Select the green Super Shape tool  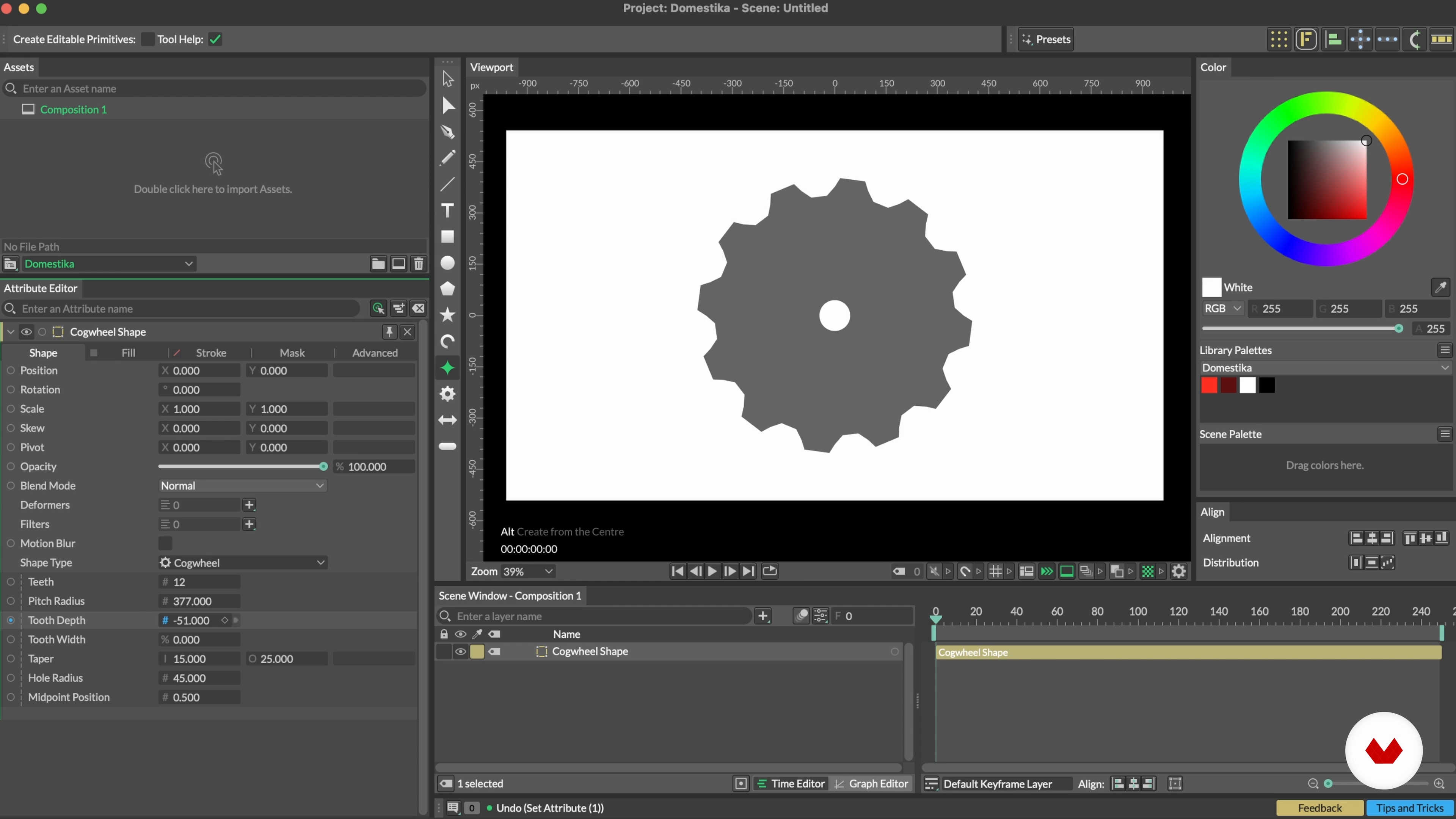pos(448,368)
